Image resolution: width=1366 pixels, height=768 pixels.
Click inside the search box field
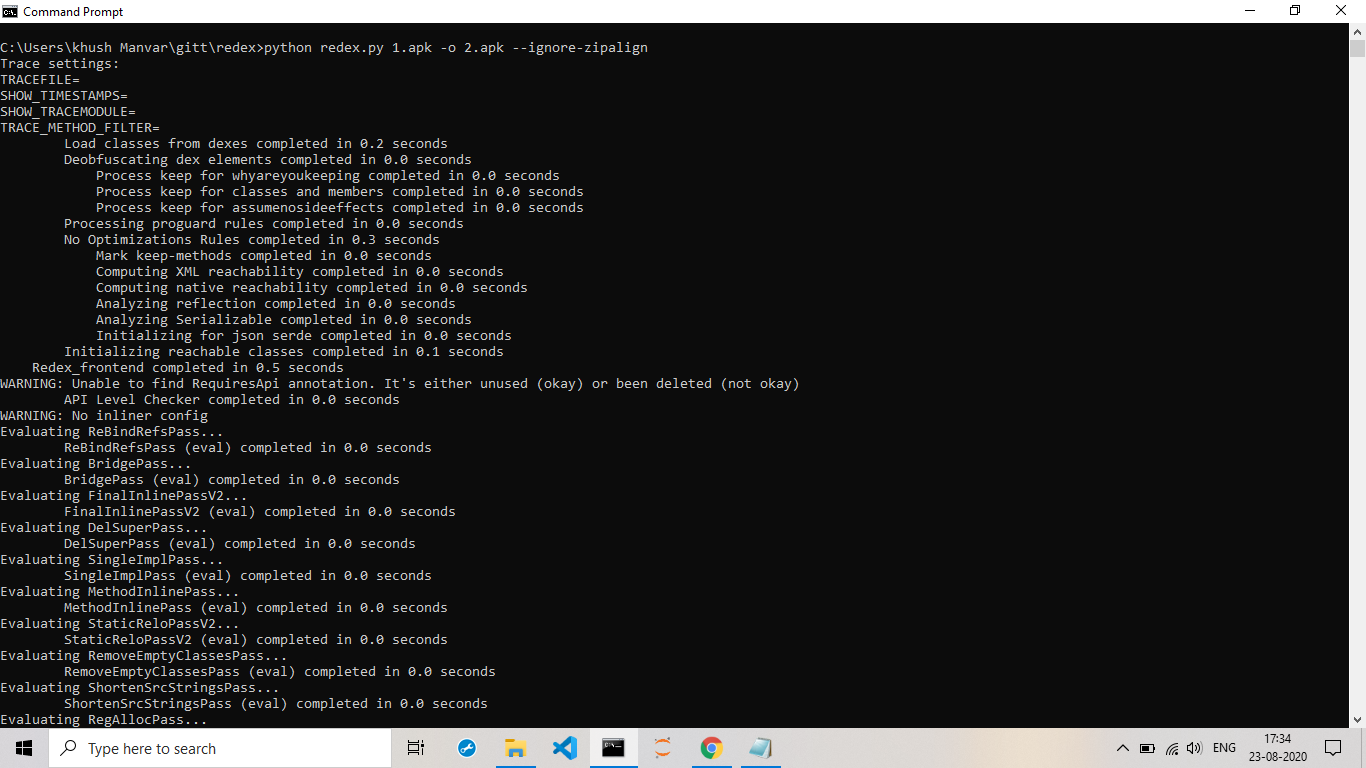220,748
